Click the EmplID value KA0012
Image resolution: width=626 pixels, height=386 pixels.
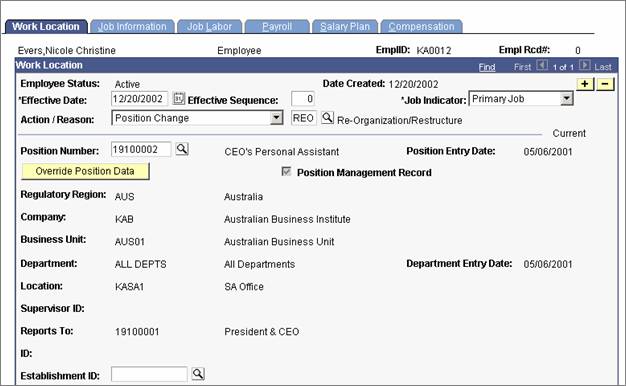point(434,51)
